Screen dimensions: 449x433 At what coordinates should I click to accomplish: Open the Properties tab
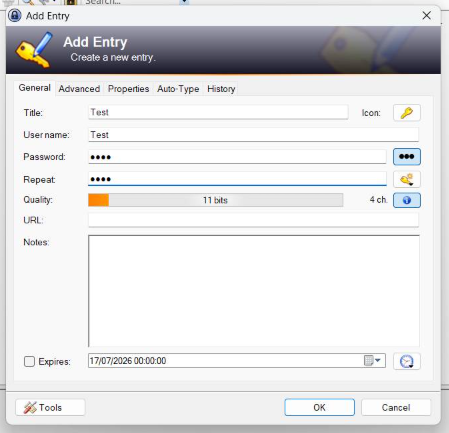128,89
